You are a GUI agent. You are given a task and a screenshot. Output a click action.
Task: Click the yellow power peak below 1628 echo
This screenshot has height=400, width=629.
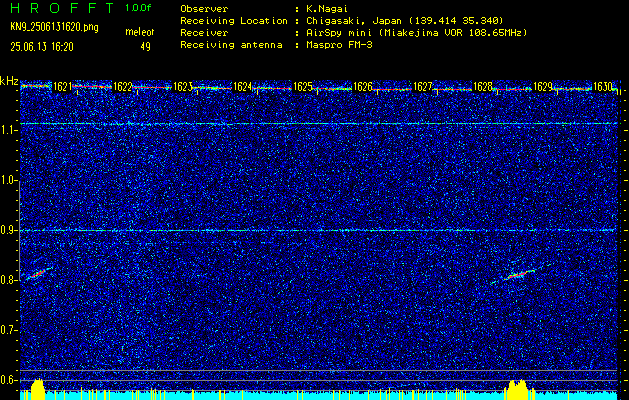pyautogui.click(x=519, y=389)
